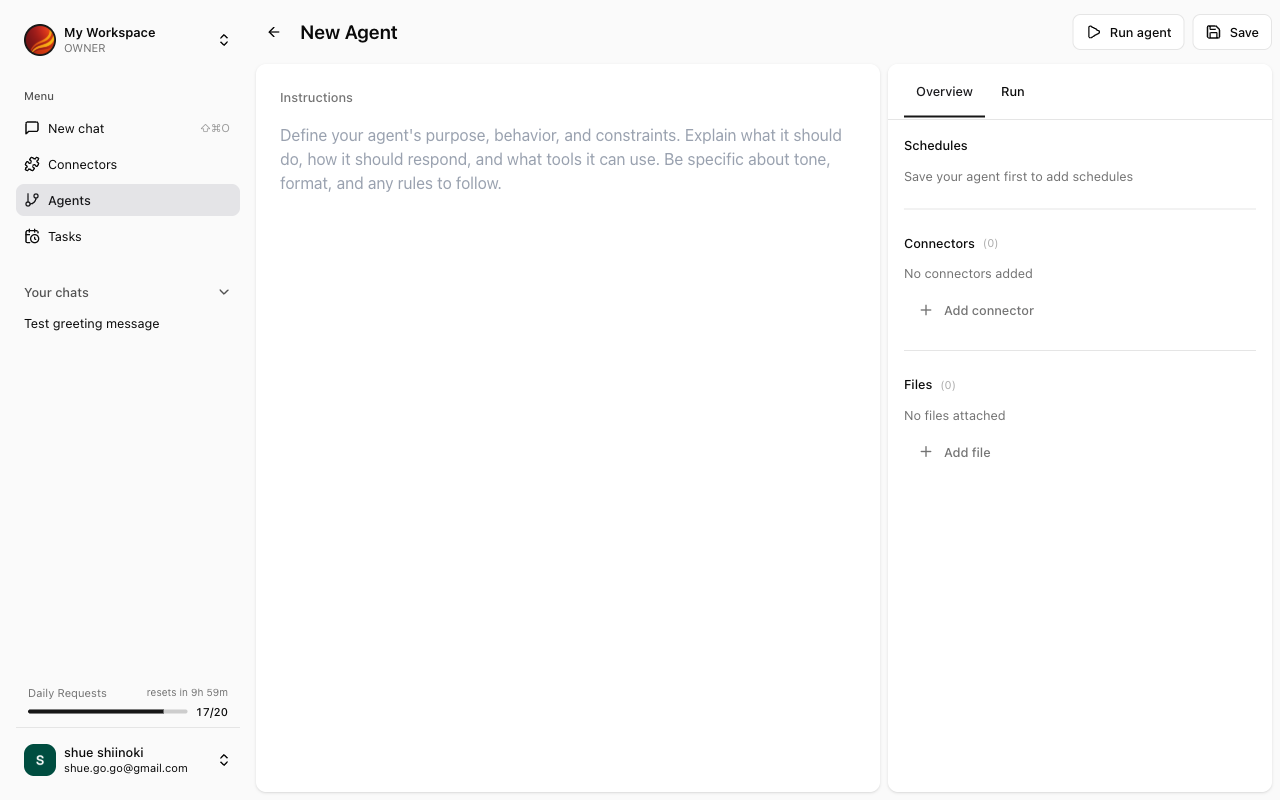Viewport: 1280px width, 800px height.
Task: Select the Connectors icon in the sidebar
Action: click(x=31, y=164)
